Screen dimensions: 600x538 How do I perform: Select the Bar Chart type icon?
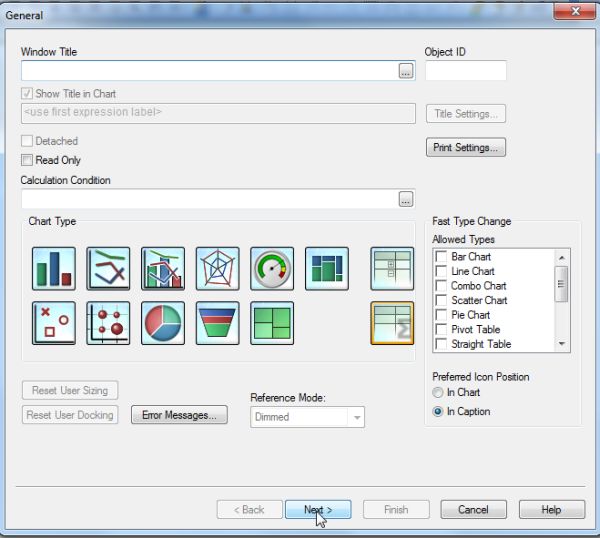pos(54,269)
